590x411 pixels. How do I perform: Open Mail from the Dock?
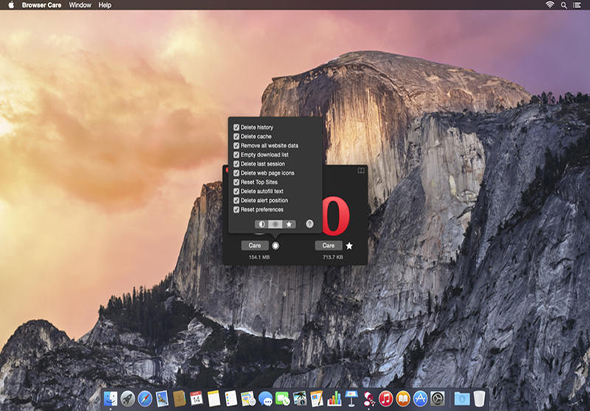pos(162,399)
